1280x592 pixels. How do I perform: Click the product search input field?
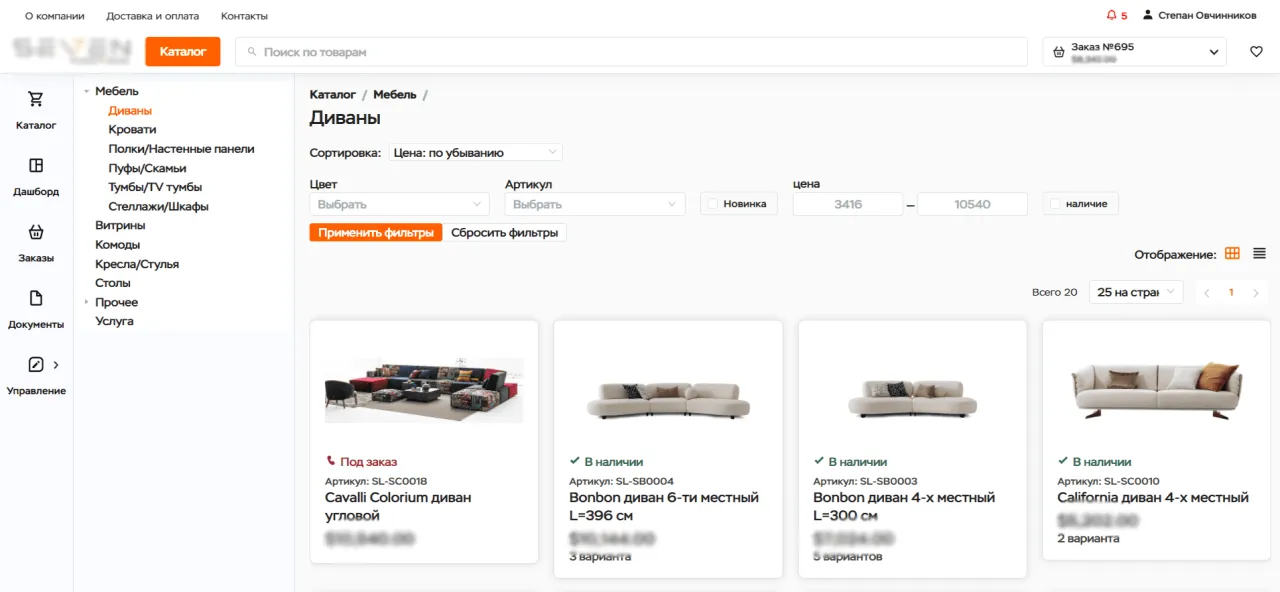click(x=630, y=52)
